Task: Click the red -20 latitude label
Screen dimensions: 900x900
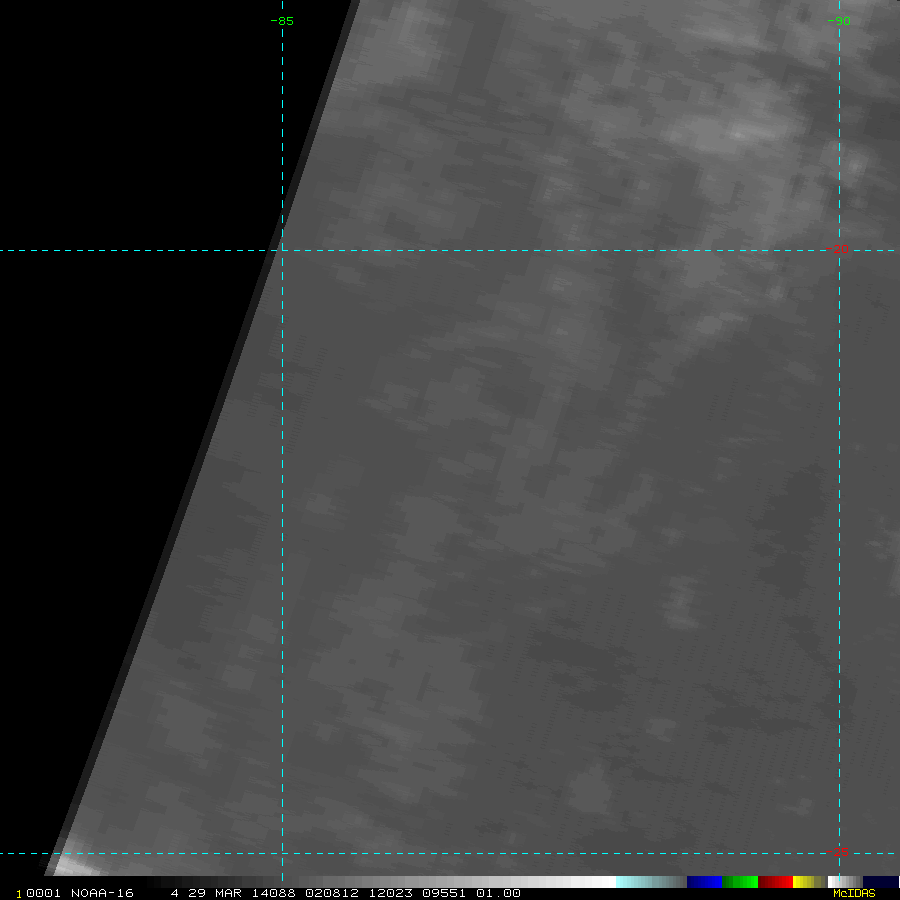Action: [839, 250]
